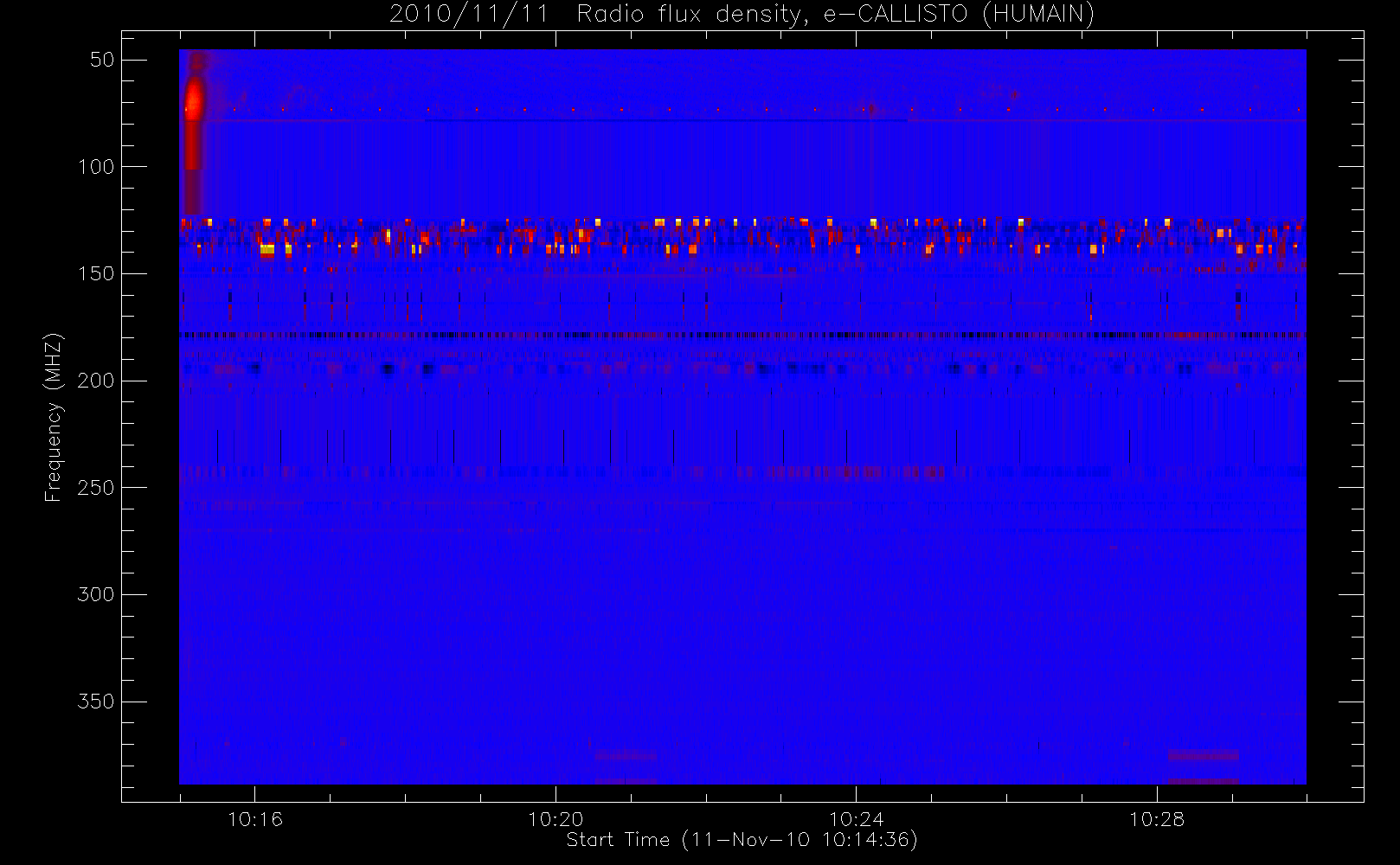Click the Frequency (MHZ) axis label
Viewport: 1400px width, 865px height.
click(x=54, y=417)
